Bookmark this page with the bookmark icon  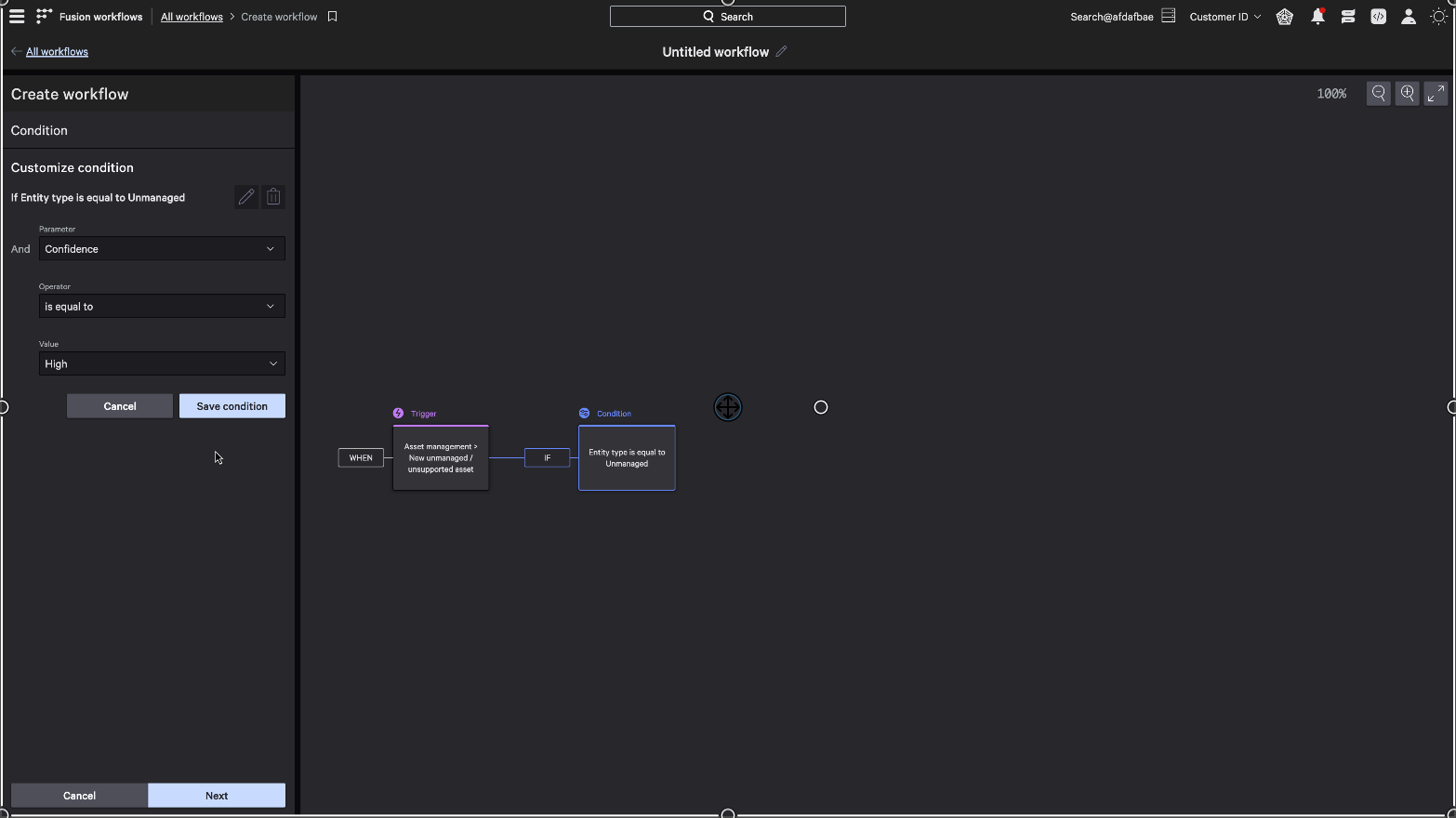pos(332,17)
